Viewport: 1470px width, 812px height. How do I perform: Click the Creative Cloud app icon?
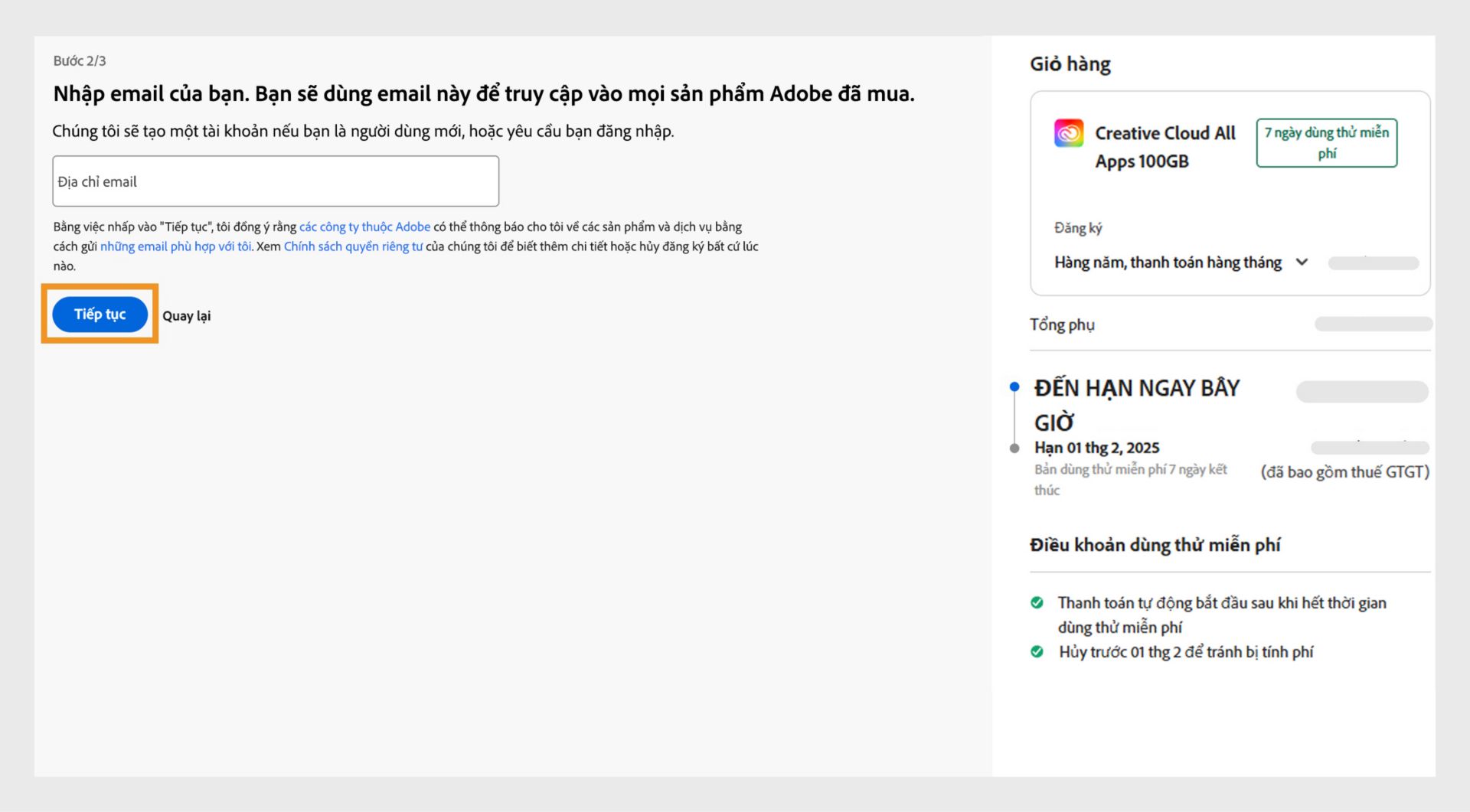tap(1068, 133)
